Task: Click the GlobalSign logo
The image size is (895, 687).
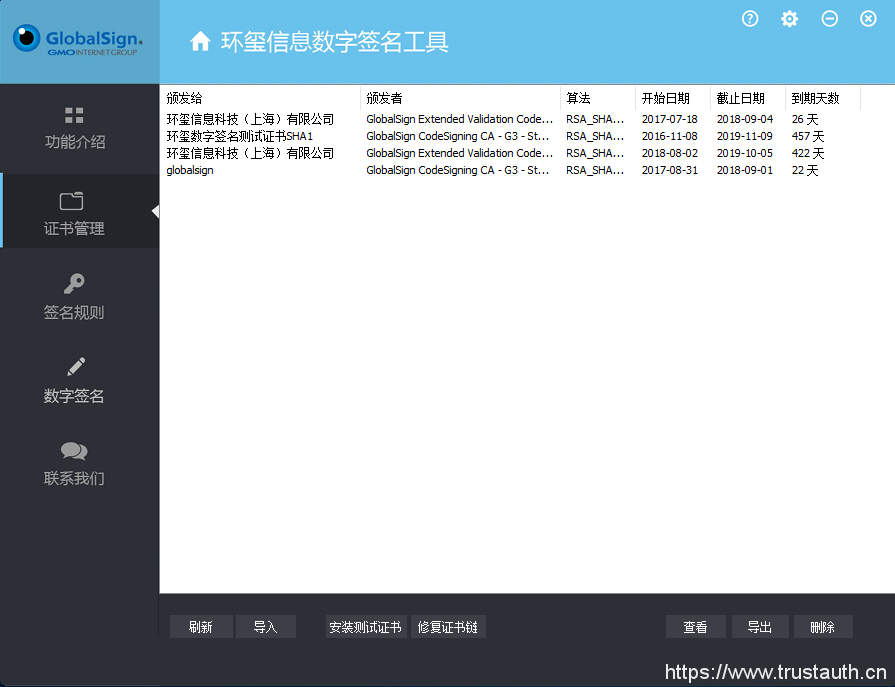Action: pos(78,39)
